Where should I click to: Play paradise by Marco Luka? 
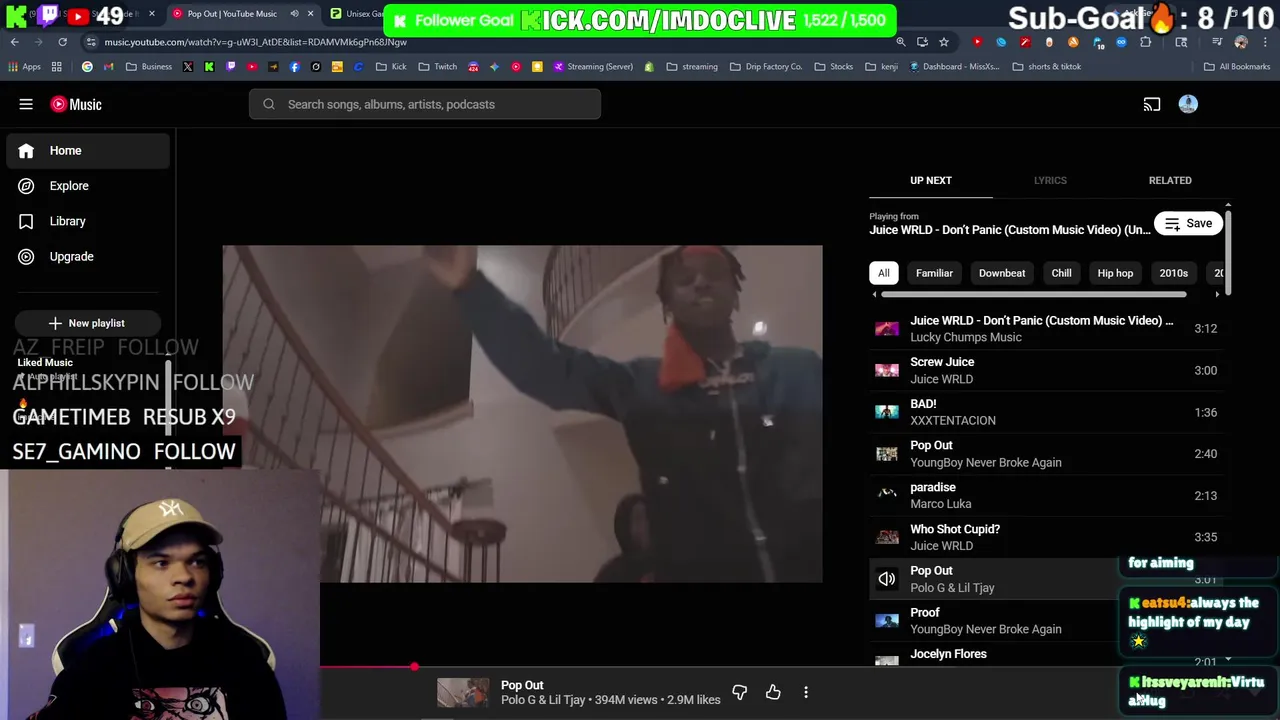(1046, 495)
